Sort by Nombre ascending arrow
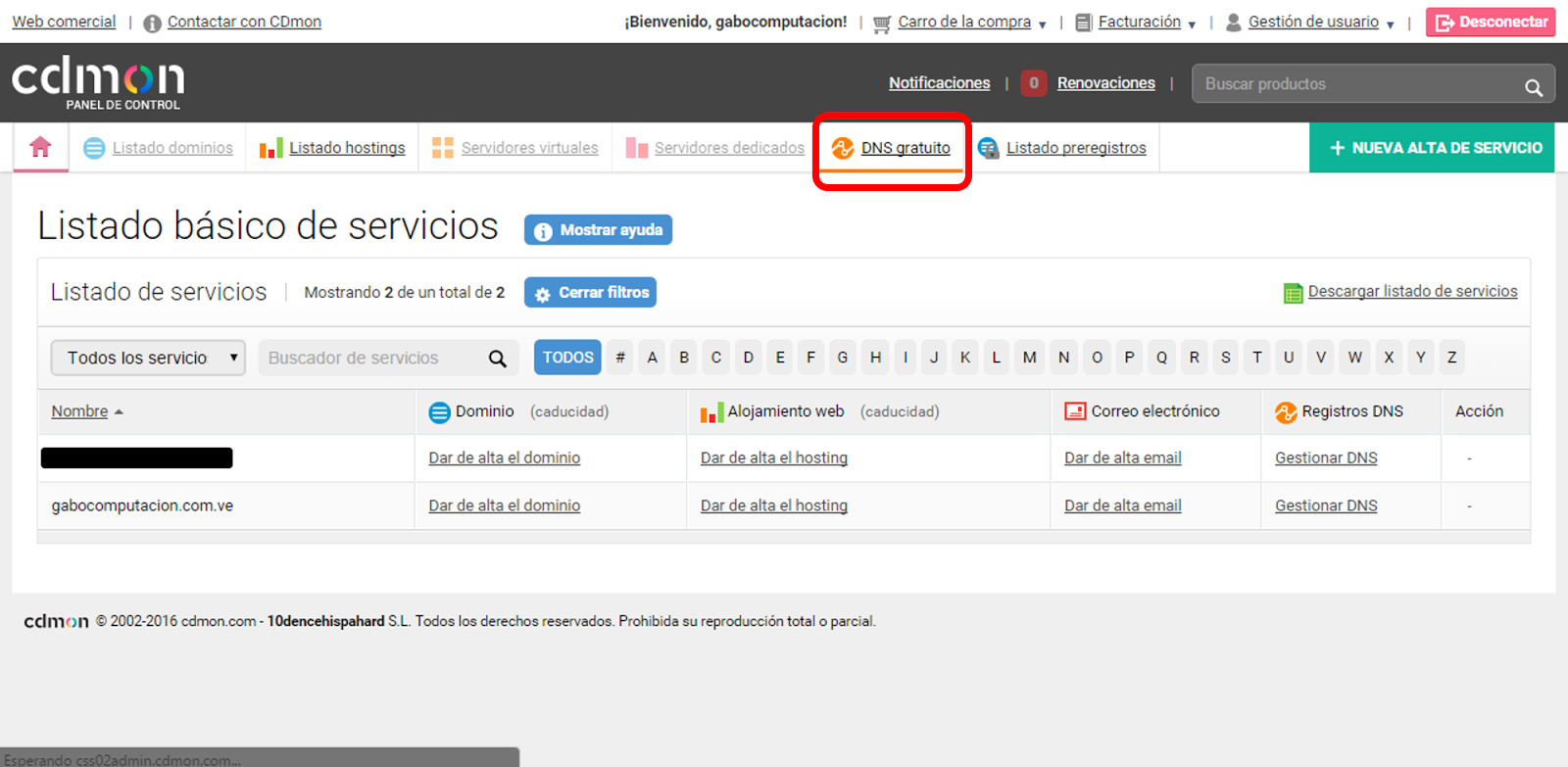 coord(119,412)
